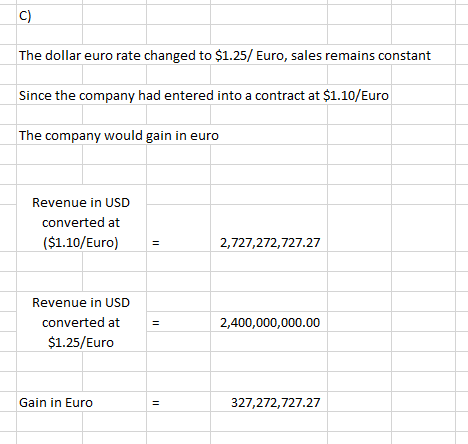
Task: Select the cell 'The company would gain in euro'
Action: [119, 135]
